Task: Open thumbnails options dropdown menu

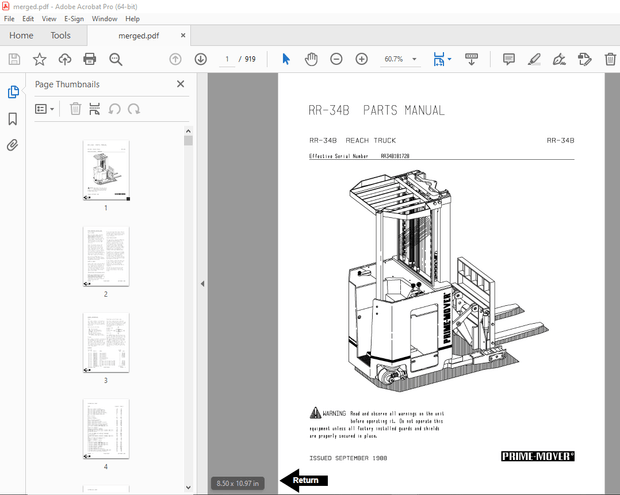Action: pos(44,109)
